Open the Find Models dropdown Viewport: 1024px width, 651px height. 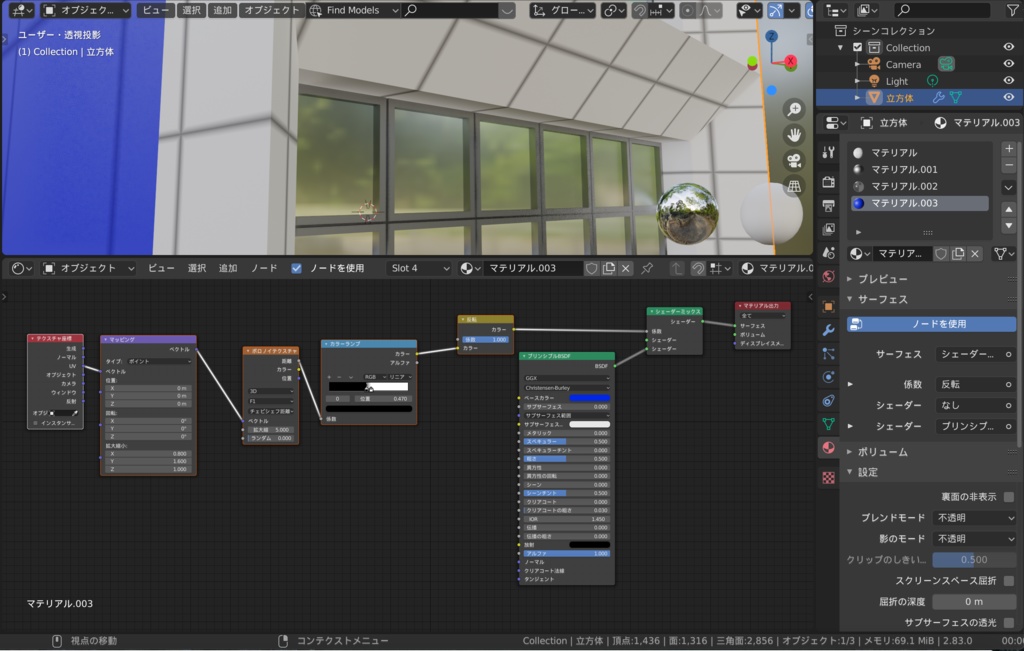coord(353,10)
